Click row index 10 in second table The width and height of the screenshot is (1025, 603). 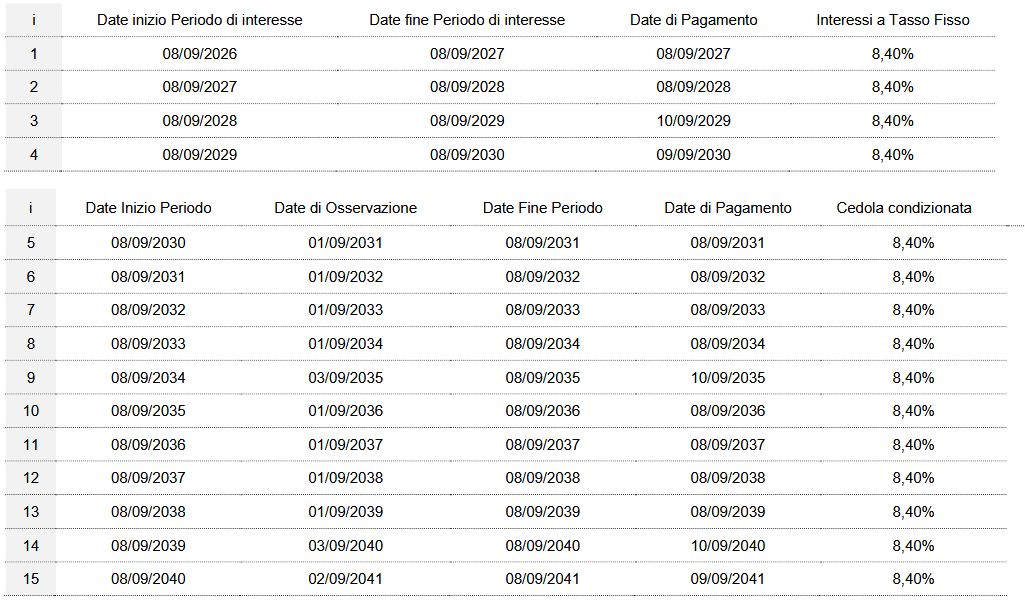pos(31,411)
